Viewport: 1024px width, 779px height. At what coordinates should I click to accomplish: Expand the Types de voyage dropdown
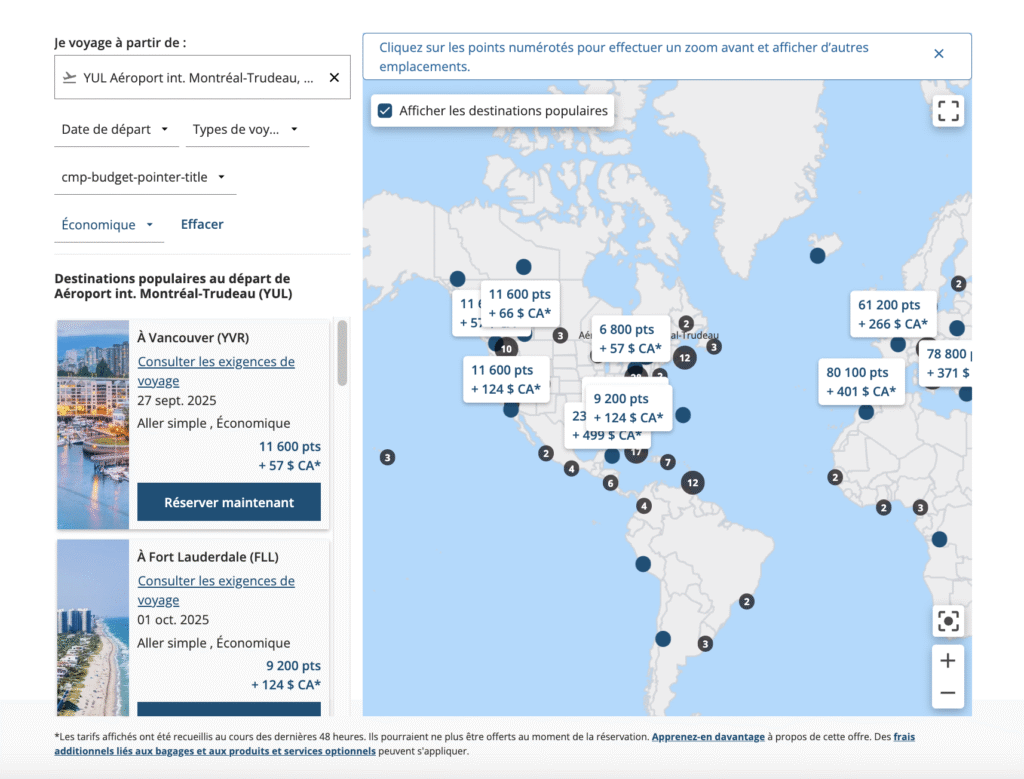246,129
